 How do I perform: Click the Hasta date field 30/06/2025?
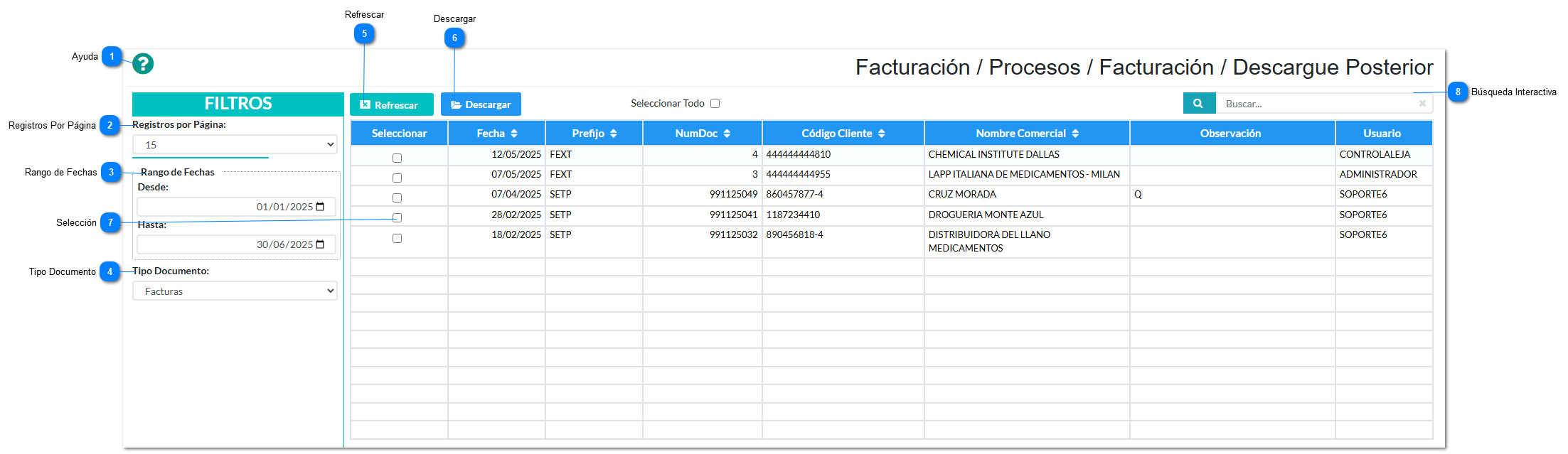(x=236, y=244)
